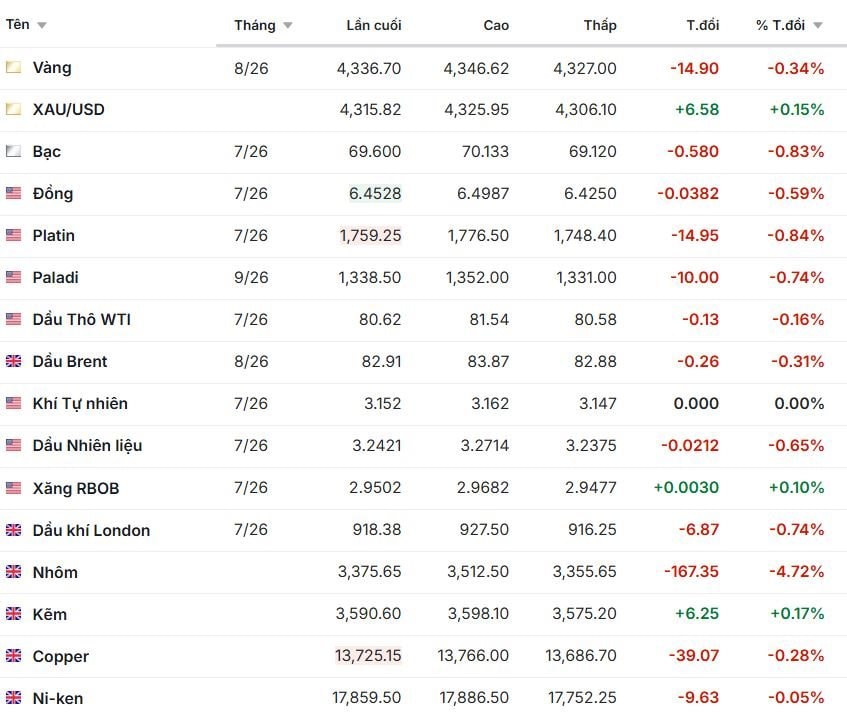Open the Xăng RBOB link
The image size is (847, 719).
(76, 488)
